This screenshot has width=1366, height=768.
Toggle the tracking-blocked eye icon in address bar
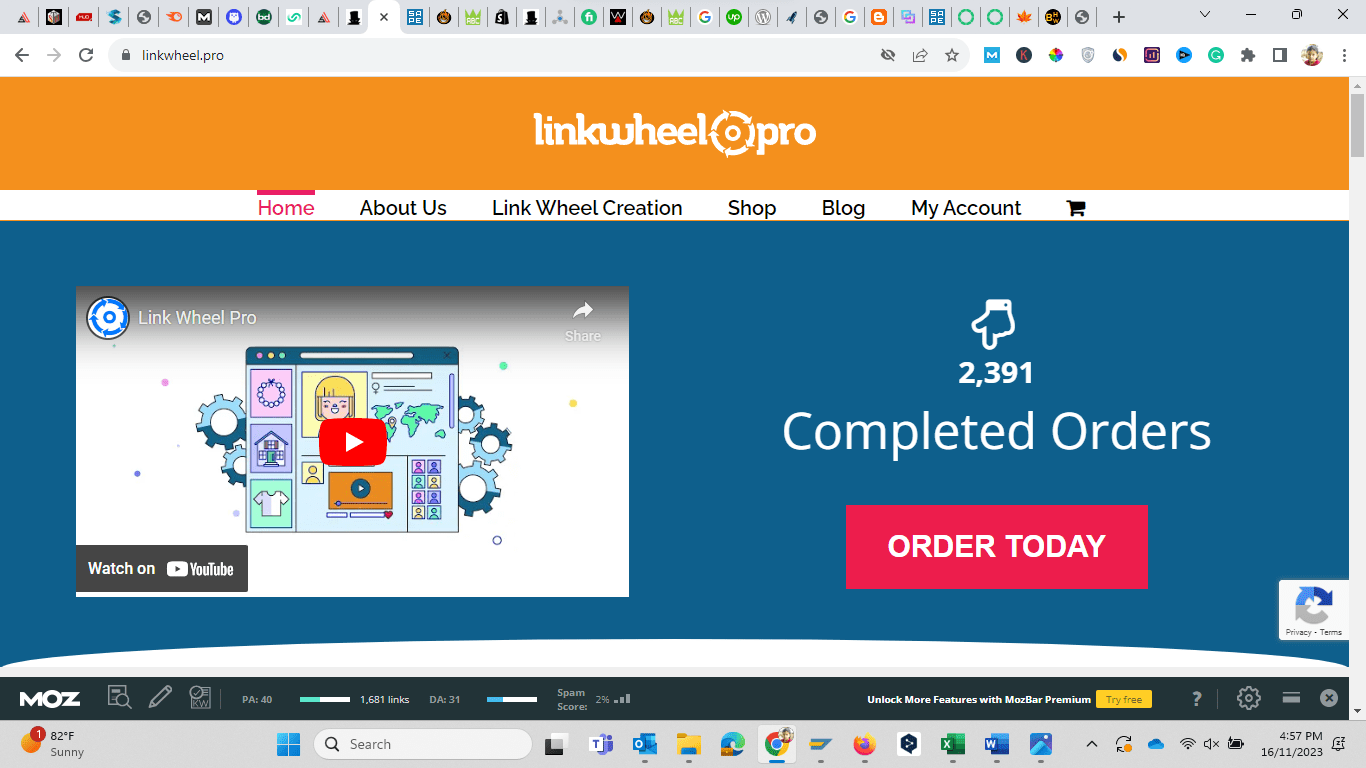pos(887,56)
